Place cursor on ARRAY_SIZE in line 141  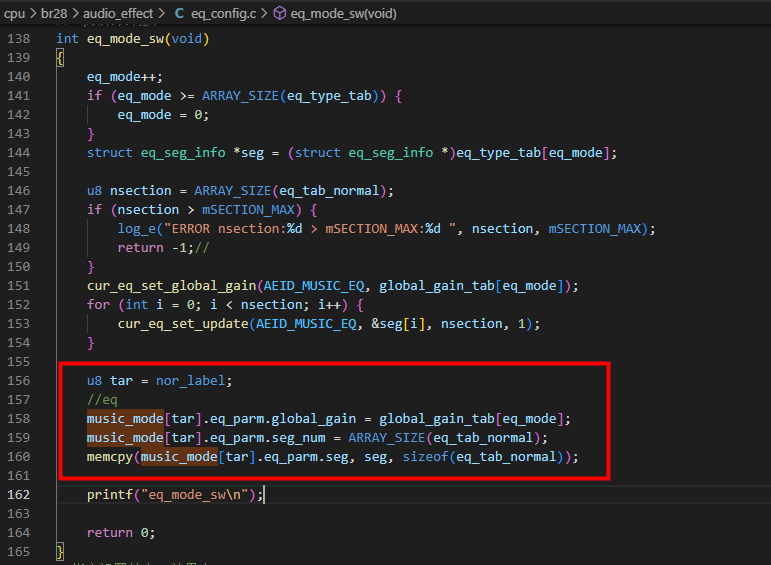pos(240,96)
